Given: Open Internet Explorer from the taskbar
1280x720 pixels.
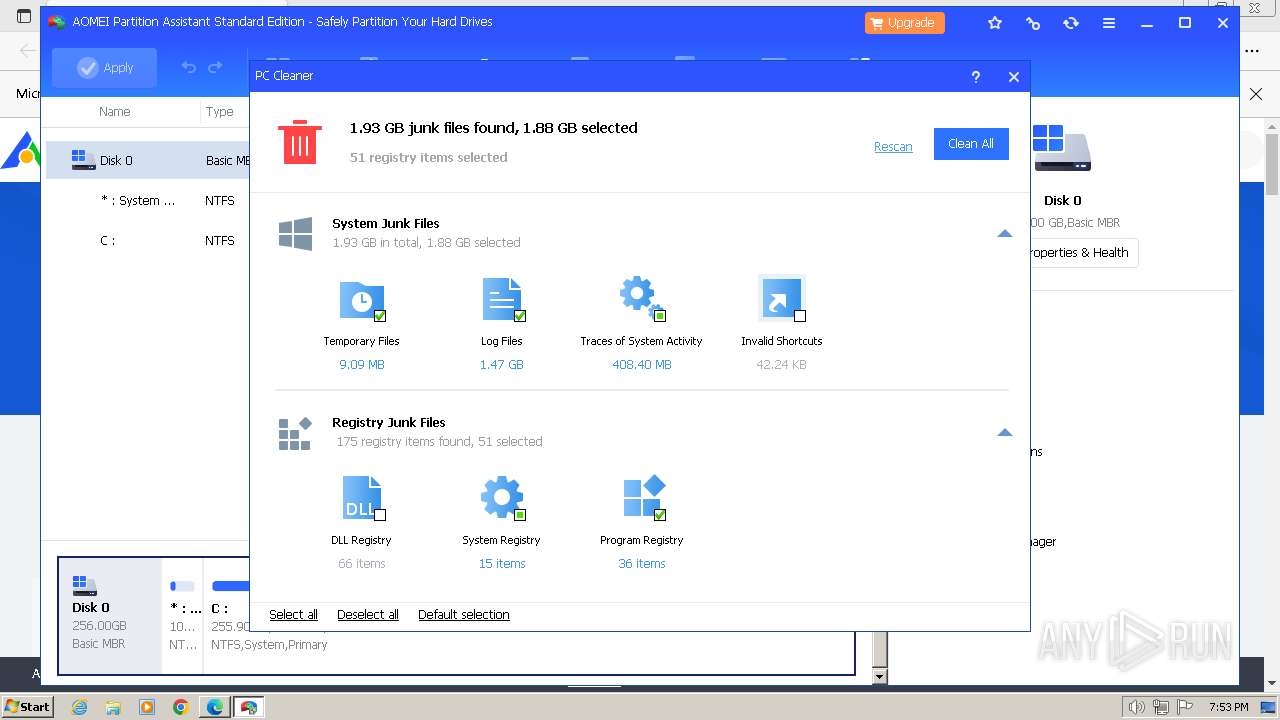Looking at the screenshot, I should click(80, 707).
